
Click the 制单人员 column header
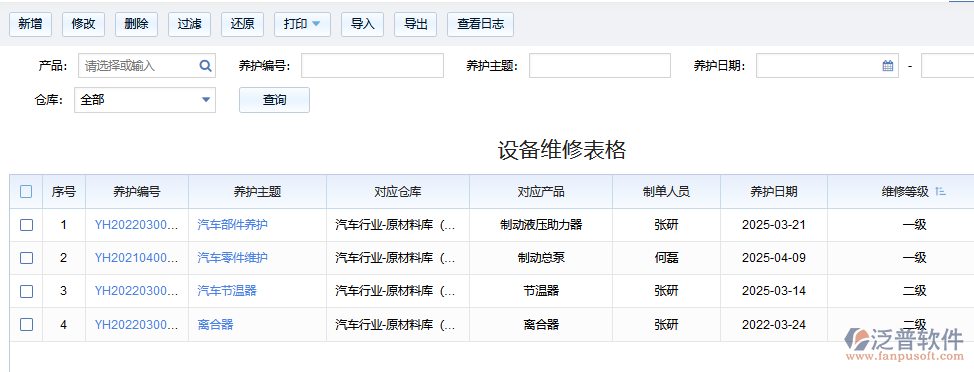(667, 192)
